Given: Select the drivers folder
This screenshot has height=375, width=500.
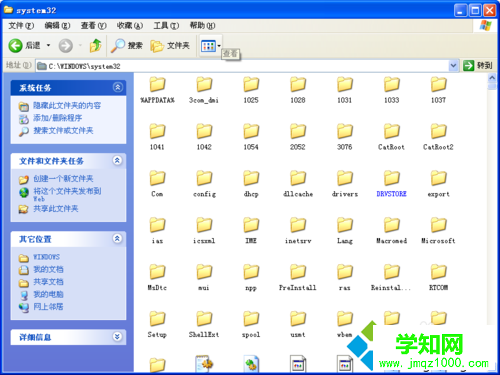Looking at the screenshot, I should tap(345, 184).
